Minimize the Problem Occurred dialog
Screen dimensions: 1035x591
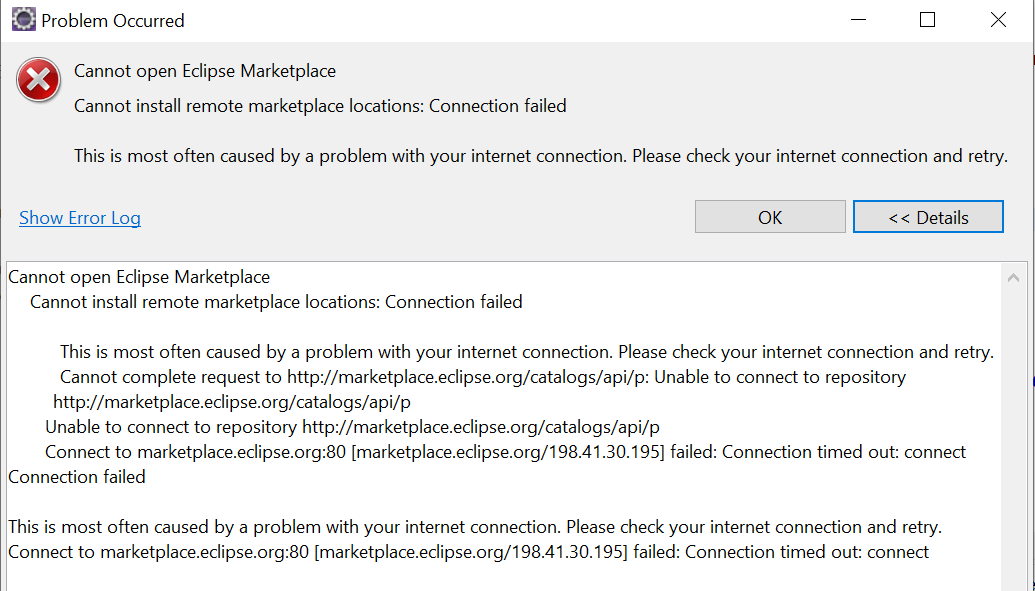pos(858,20)
